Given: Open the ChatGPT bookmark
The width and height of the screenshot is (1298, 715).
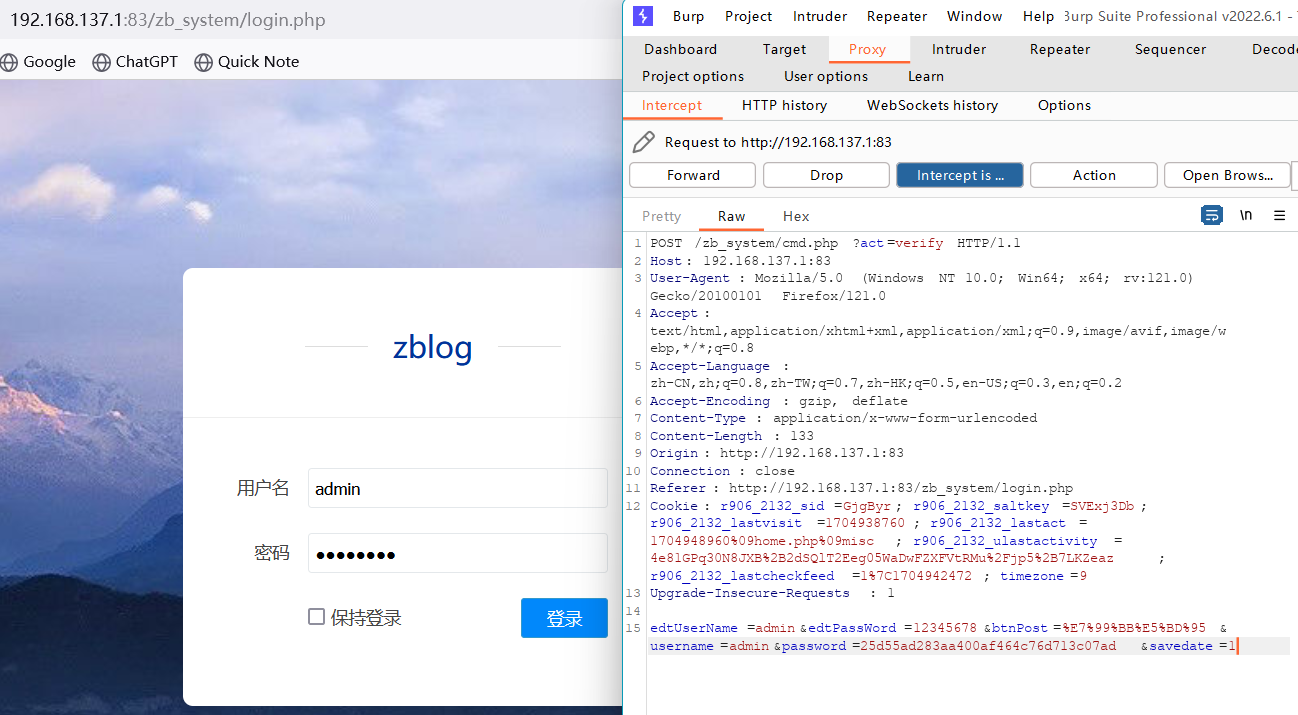Looking at the screenshot, I should coord(135,62).
